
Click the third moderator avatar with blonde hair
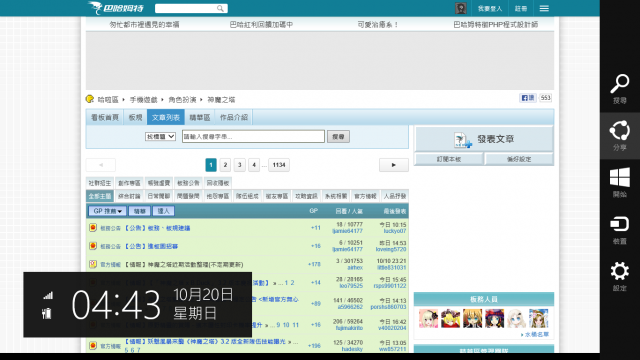[473, 318]
